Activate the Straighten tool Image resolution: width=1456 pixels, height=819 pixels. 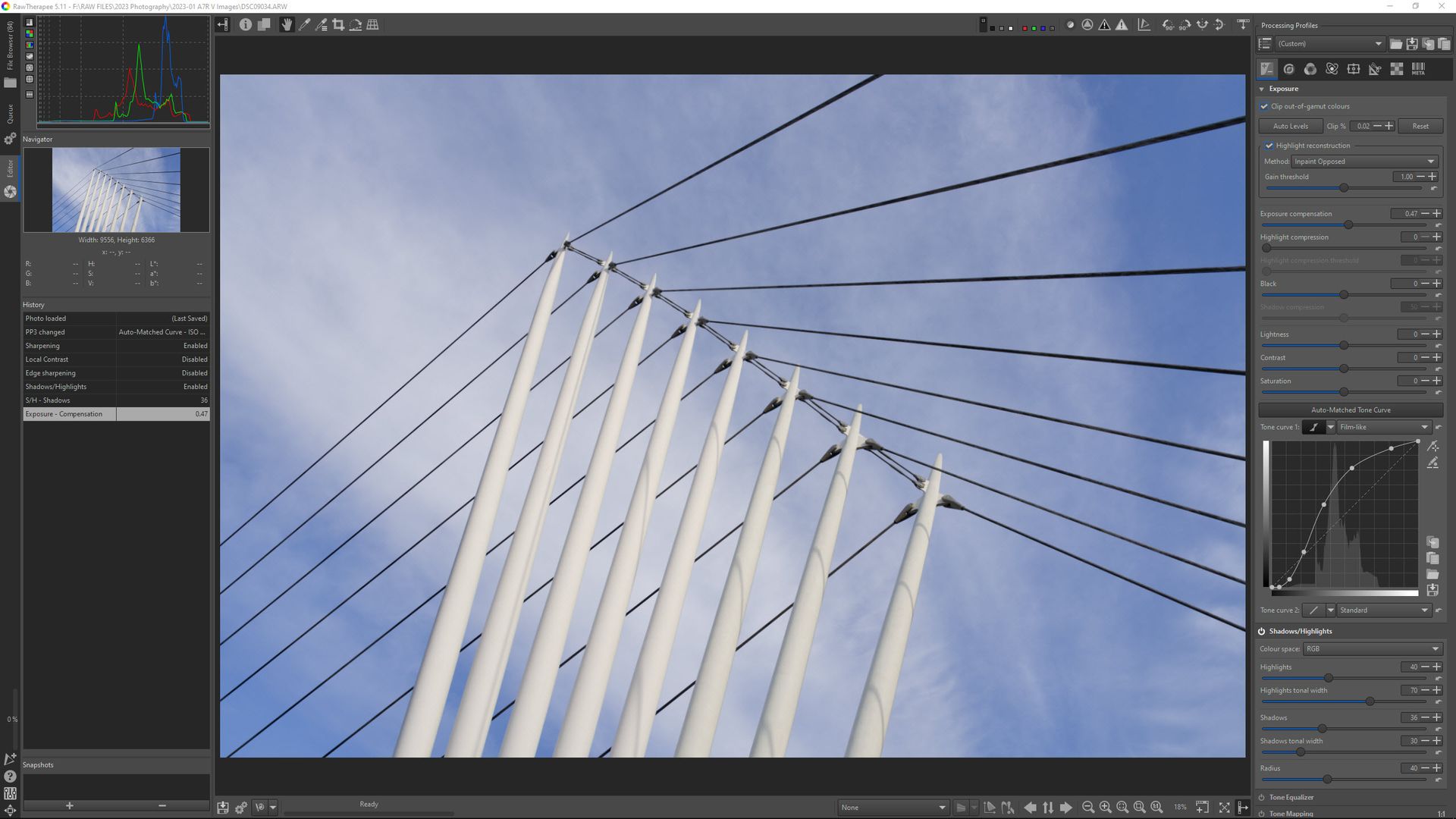pos(356,25)
